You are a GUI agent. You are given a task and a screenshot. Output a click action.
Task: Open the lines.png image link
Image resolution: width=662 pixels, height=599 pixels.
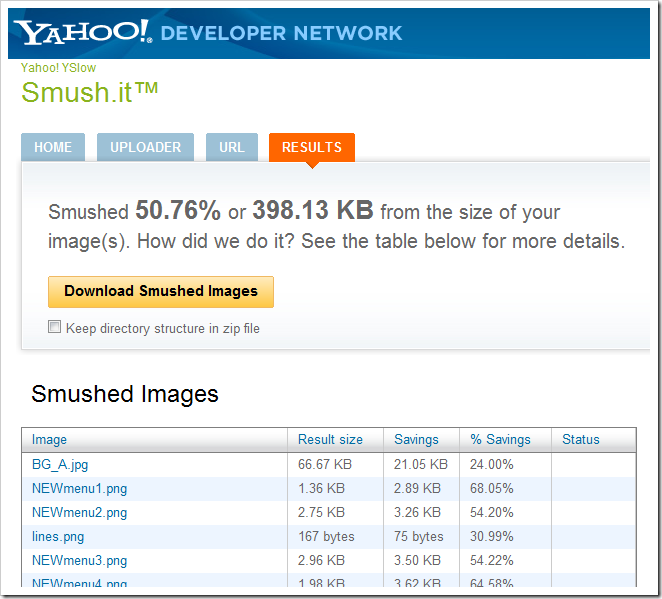(58, 537)
